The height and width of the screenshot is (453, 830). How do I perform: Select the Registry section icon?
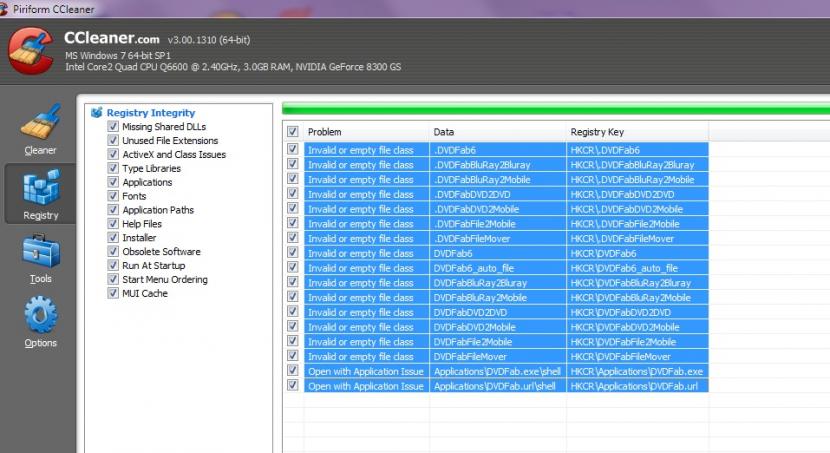(41, 187)
